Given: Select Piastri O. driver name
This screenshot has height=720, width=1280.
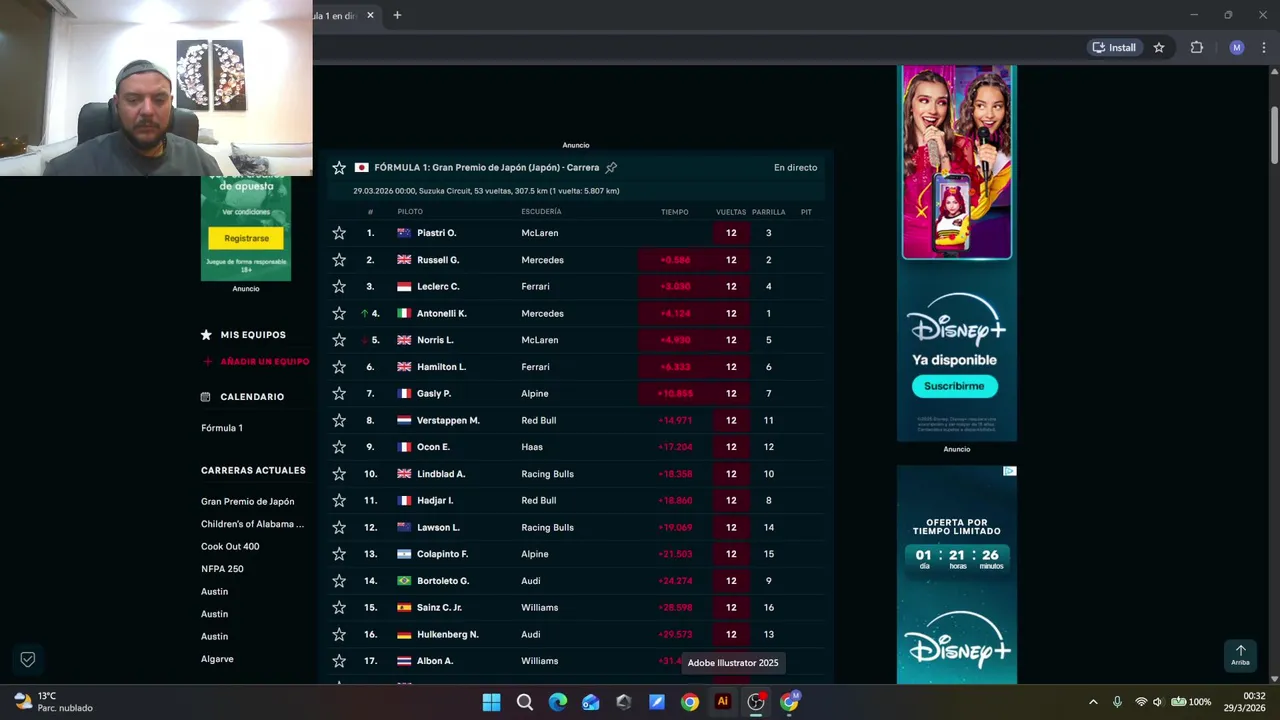Looking at the screenshot, I should (436, 233).
